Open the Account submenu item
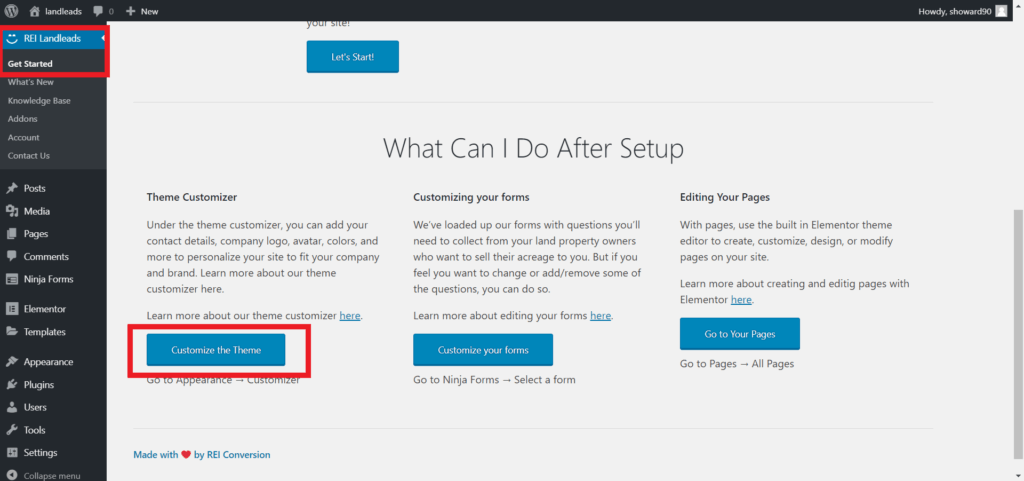The image size is (1024, 481). 24,137
